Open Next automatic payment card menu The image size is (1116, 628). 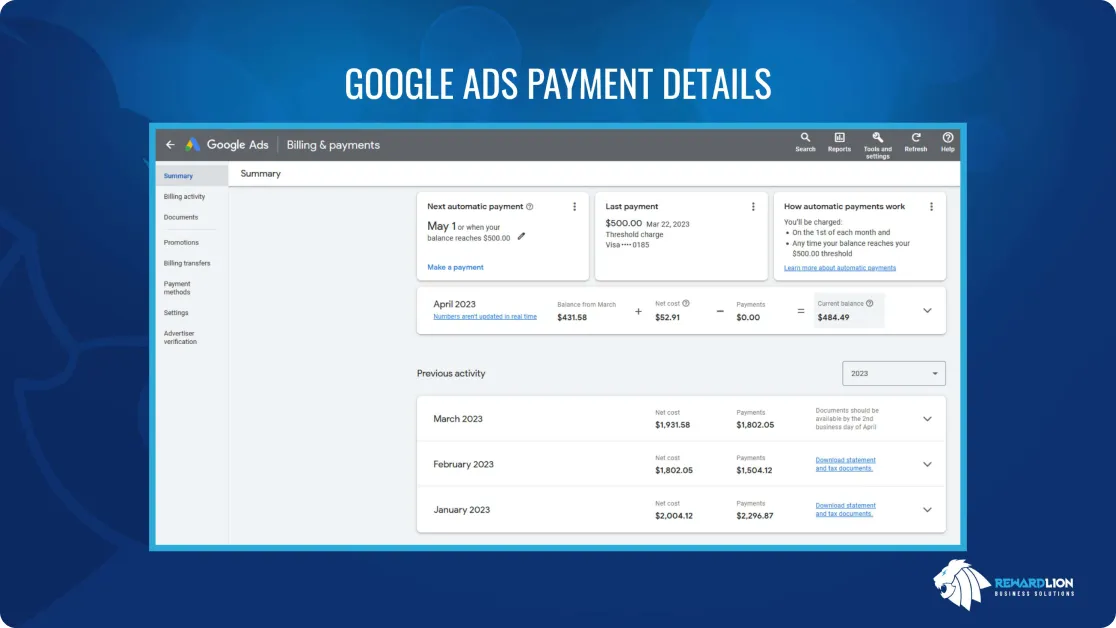(574, 207)
